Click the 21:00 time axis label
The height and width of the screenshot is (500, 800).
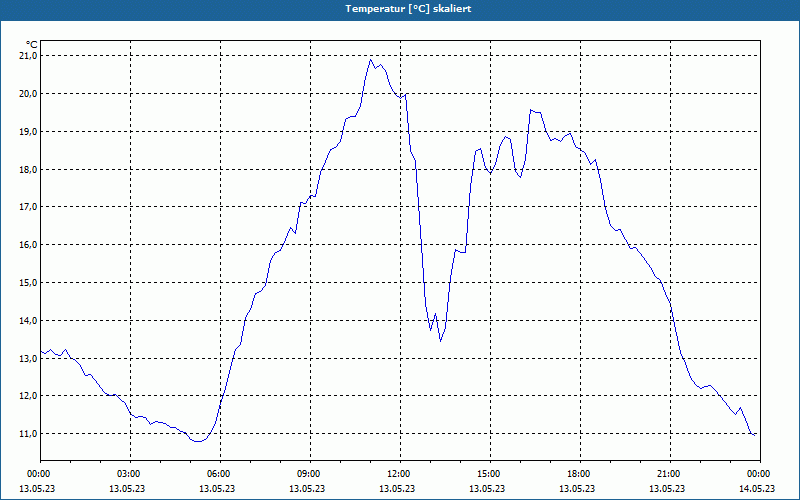point(670,474)
